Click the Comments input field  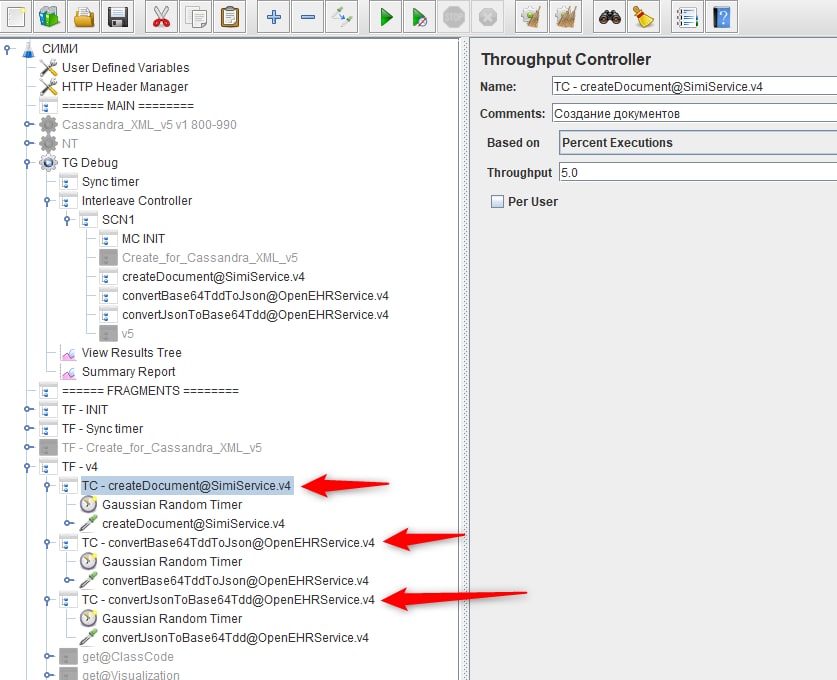694,113
